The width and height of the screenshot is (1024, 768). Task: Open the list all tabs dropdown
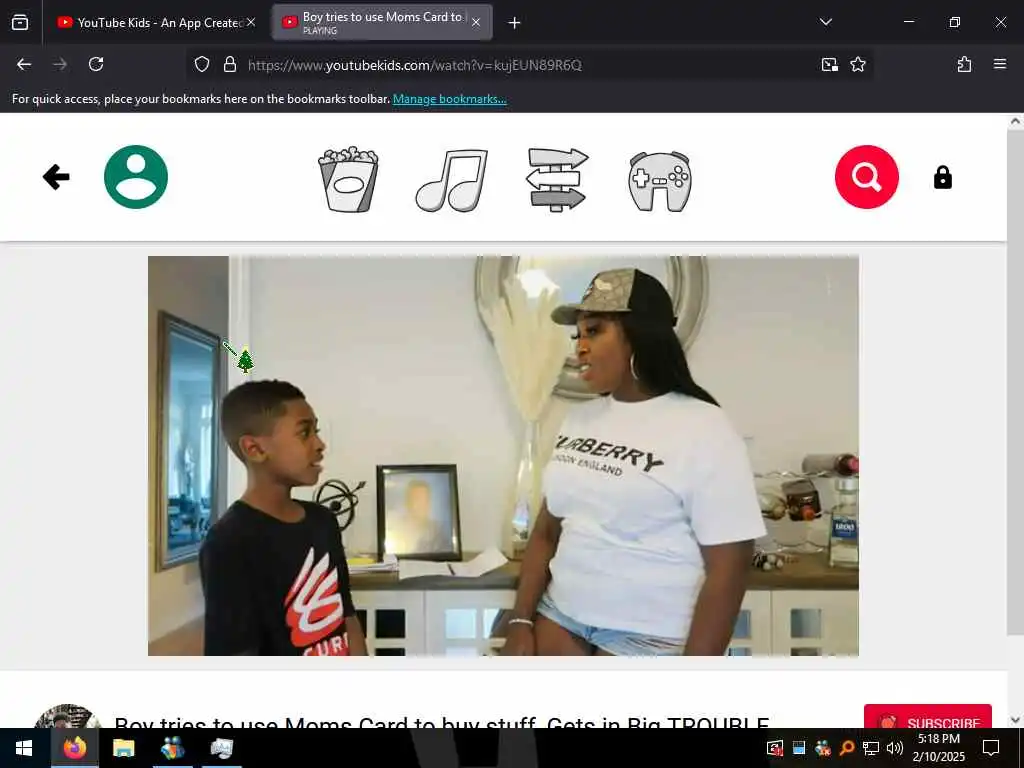coord(825,22)
